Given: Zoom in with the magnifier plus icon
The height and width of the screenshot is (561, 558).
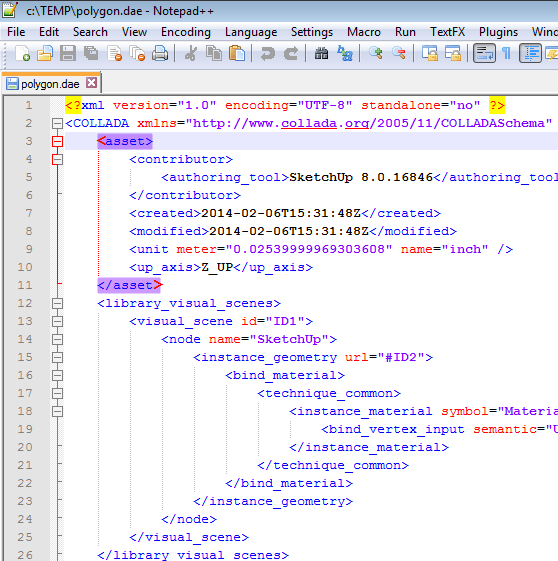Looking at the screenshot, I should (376, 53).
